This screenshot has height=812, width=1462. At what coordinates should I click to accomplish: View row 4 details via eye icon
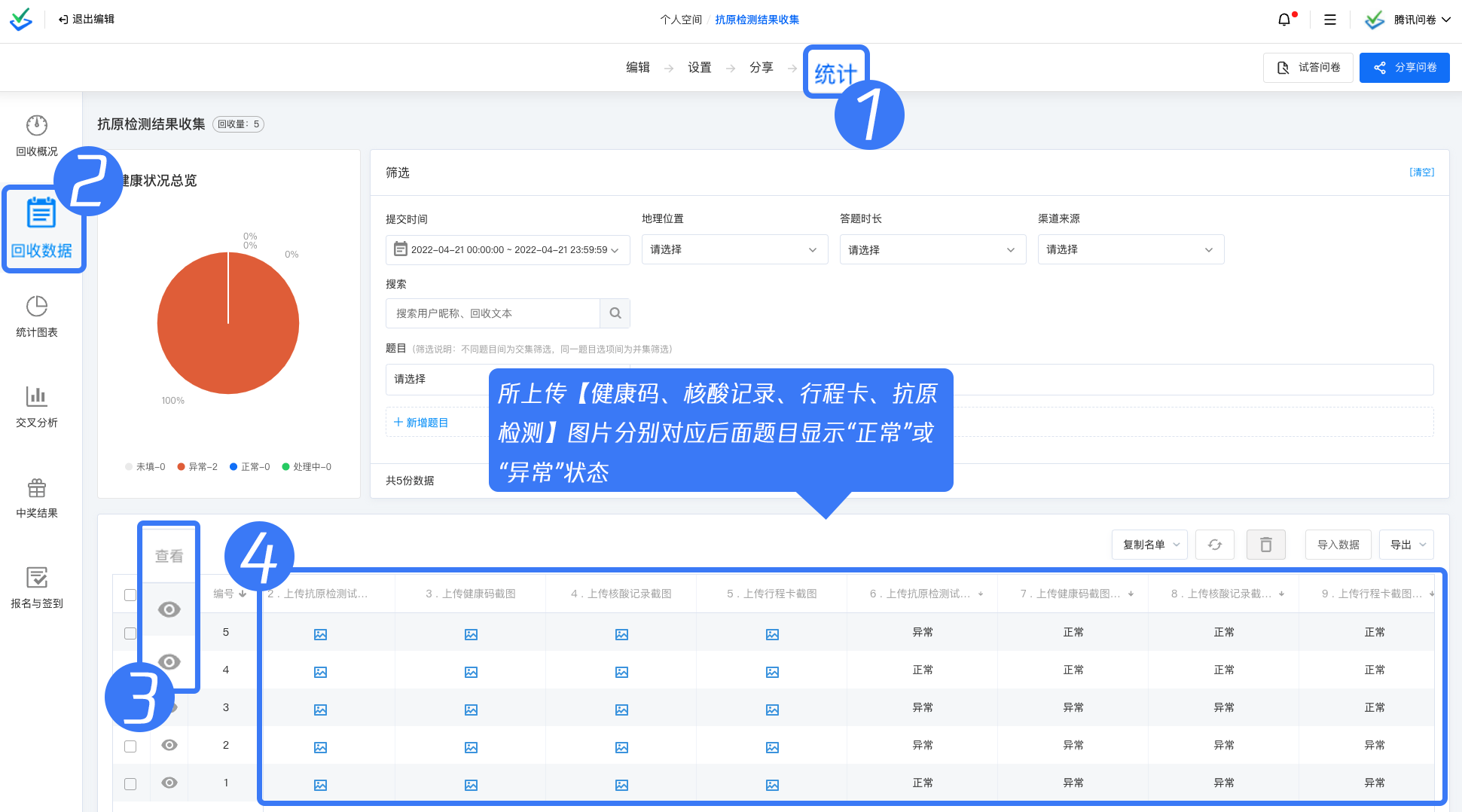pos(169,662)
